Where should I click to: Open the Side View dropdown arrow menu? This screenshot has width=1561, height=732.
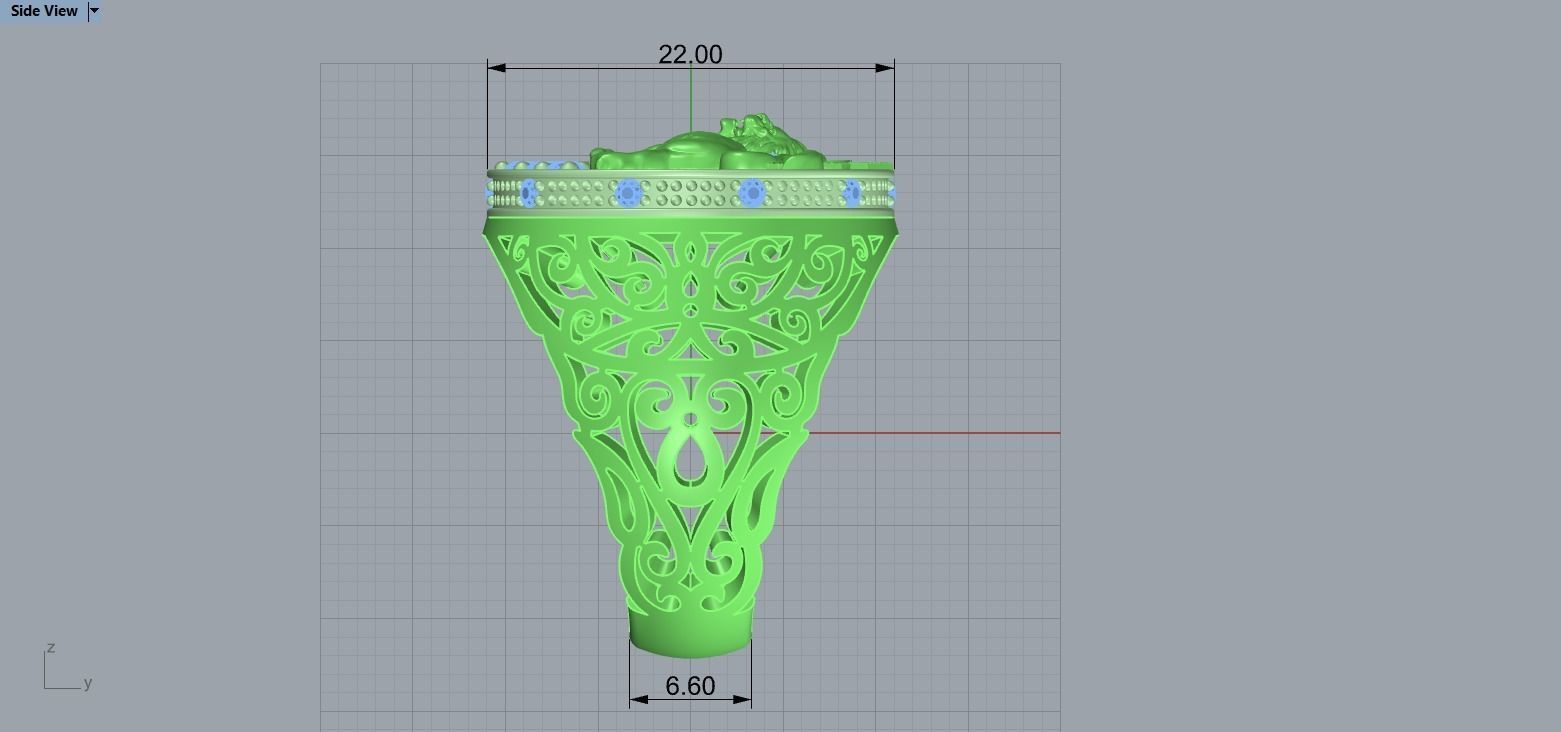94,11
